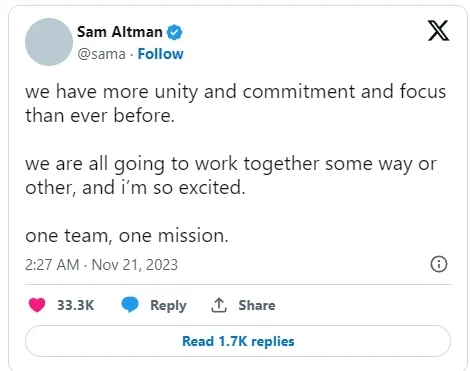Click the share upload arrow icon
Image resolution: width=470 pixels, height=371 pixels.
[219, 305]
